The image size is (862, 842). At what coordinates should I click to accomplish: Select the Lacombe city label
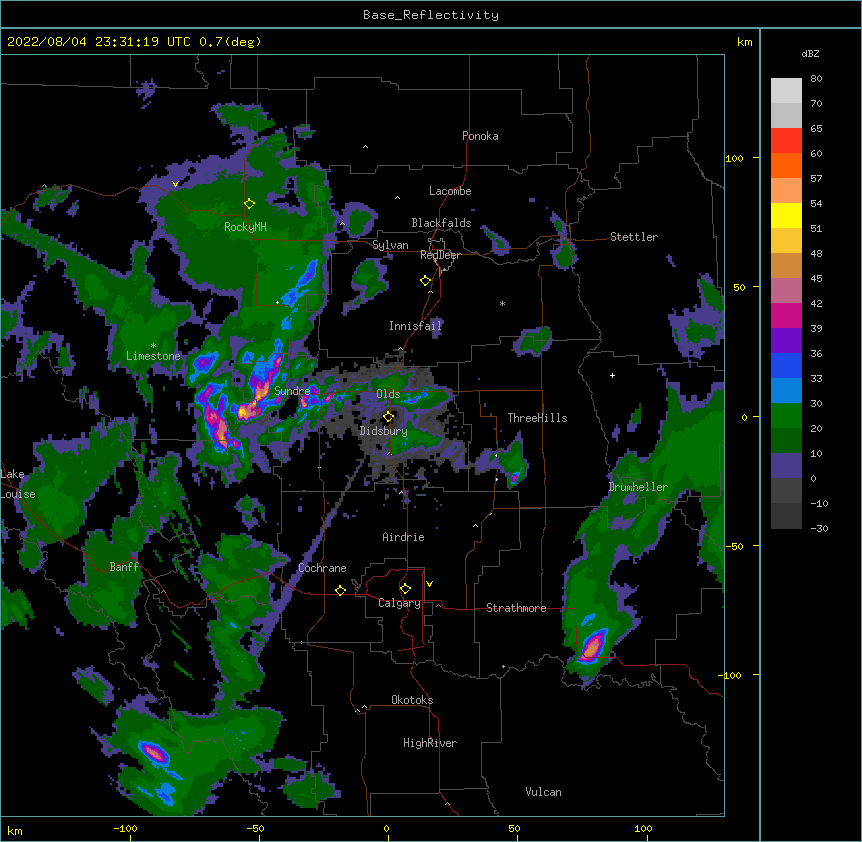pos(450,191)
